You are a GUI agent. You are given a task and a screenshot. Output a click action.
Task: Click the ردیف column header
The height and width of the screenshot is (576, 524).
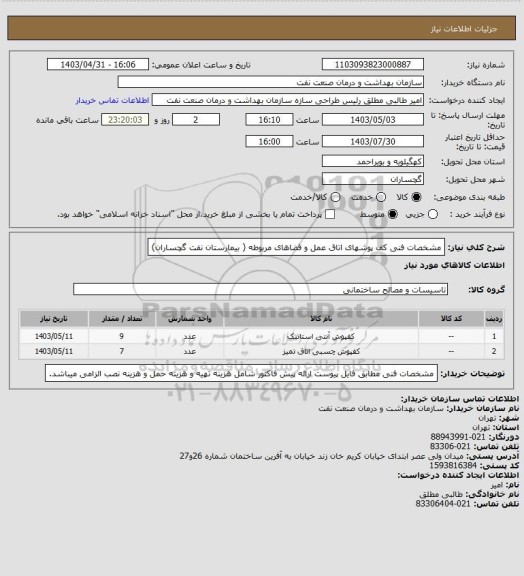click(494, 319)
